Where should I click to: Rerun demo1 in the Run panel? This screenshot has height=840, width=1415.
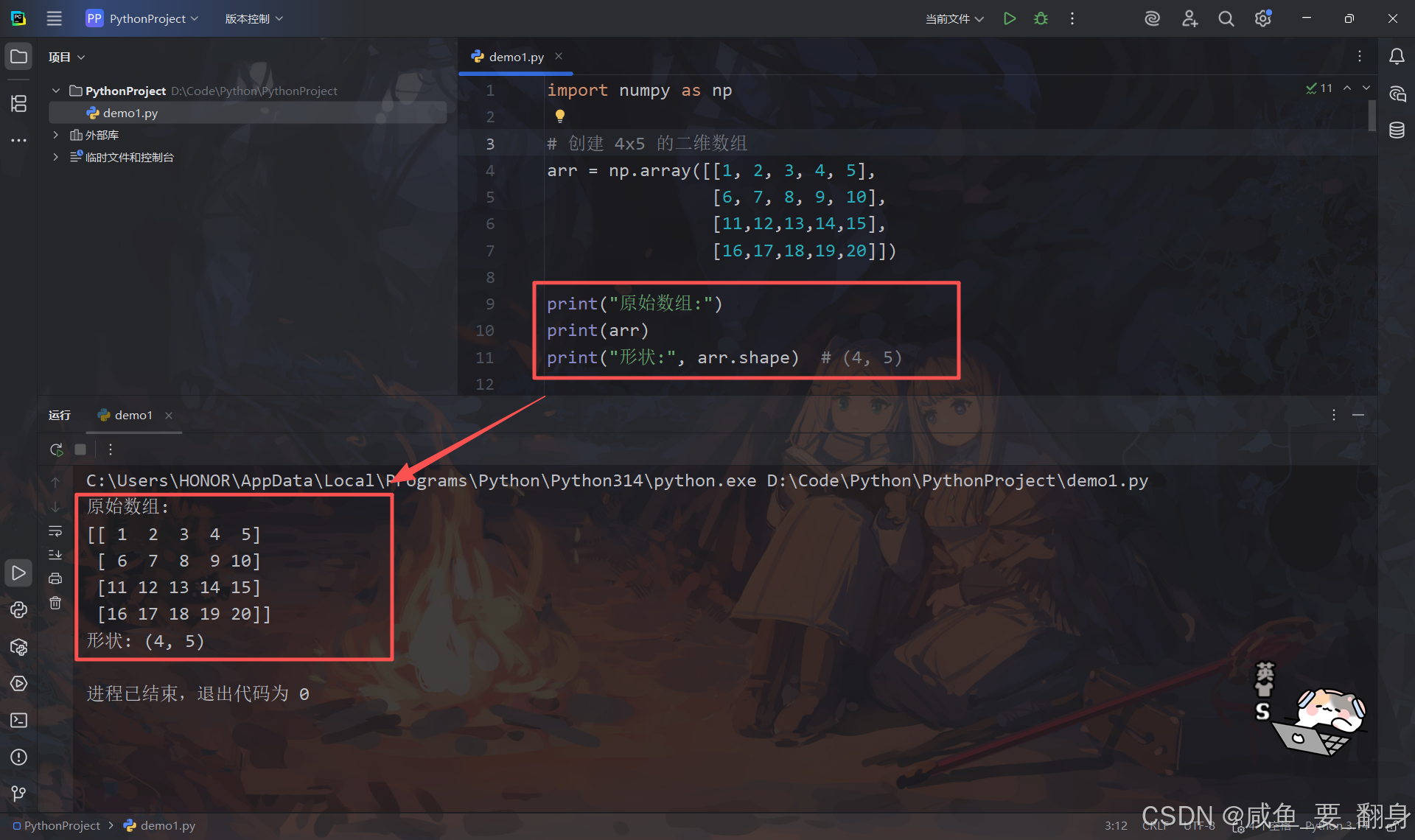coord(56,449)
